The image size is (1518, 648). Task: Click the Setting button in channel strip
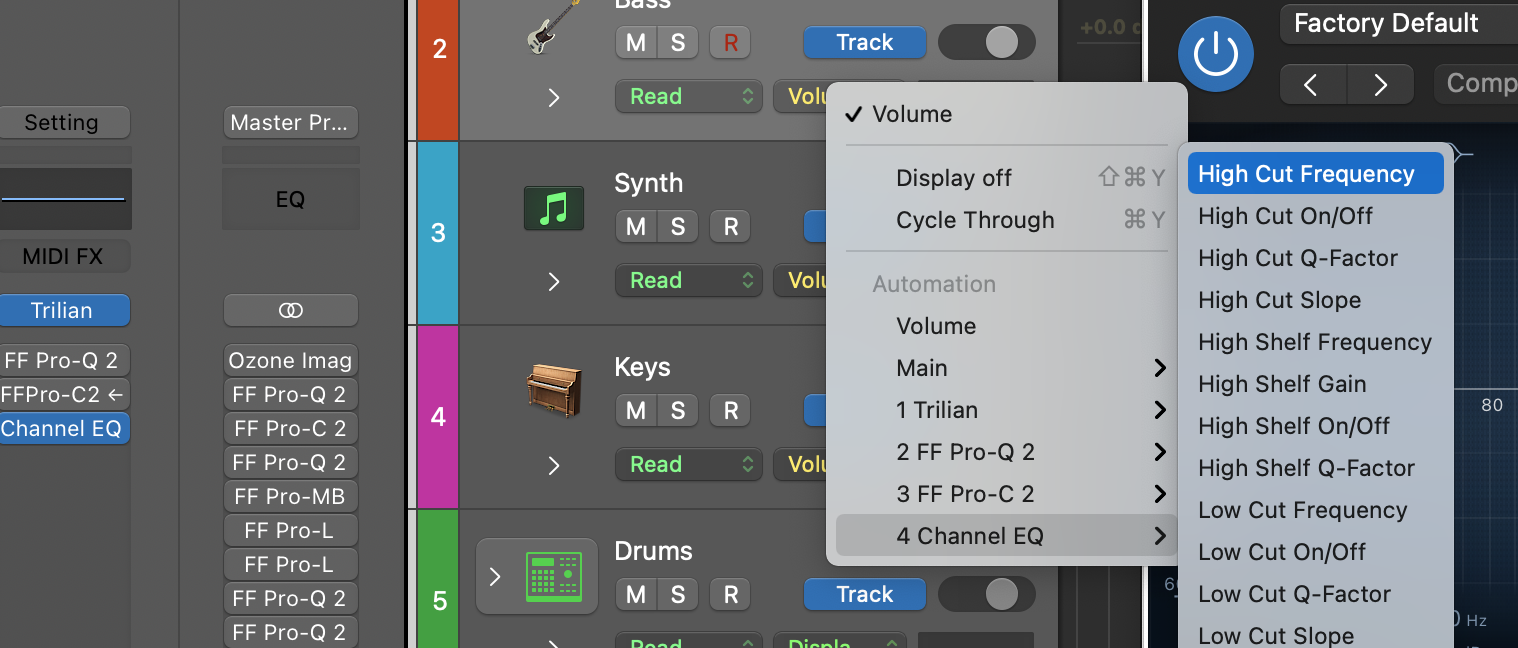62,123
